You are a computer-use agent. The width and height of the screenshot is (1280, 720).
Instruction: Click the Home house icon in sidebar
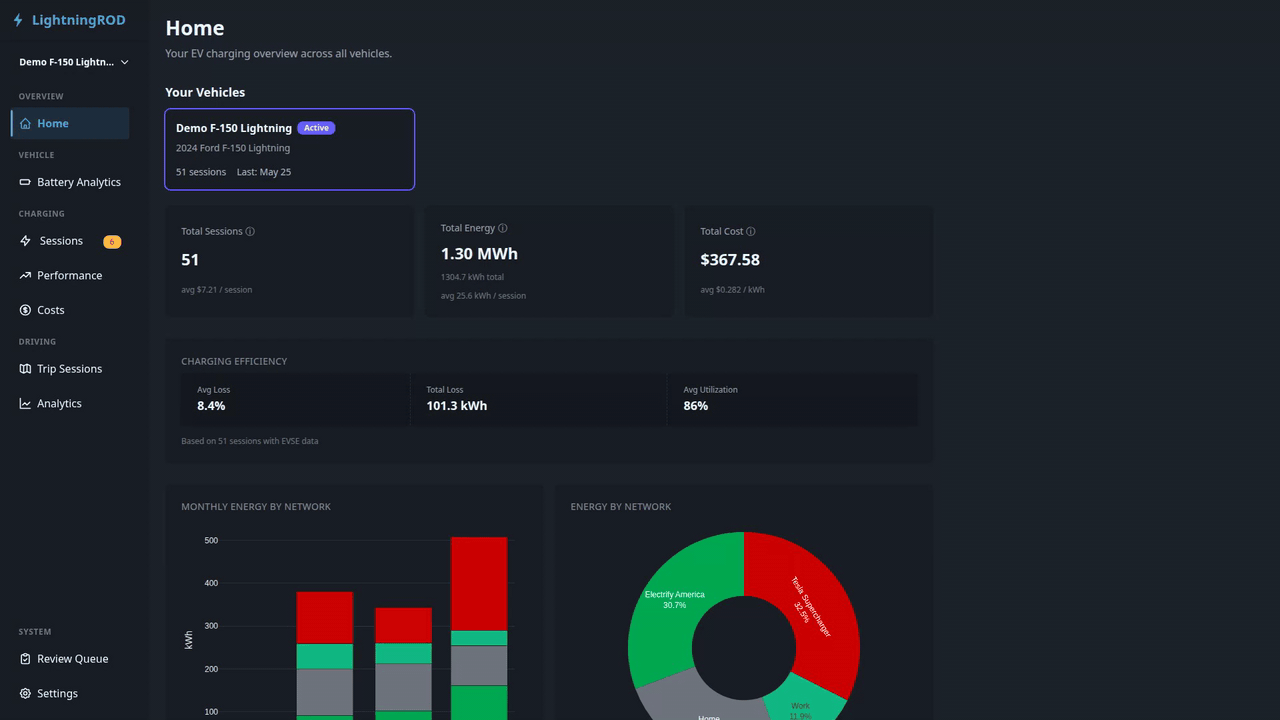pos(25,124)
